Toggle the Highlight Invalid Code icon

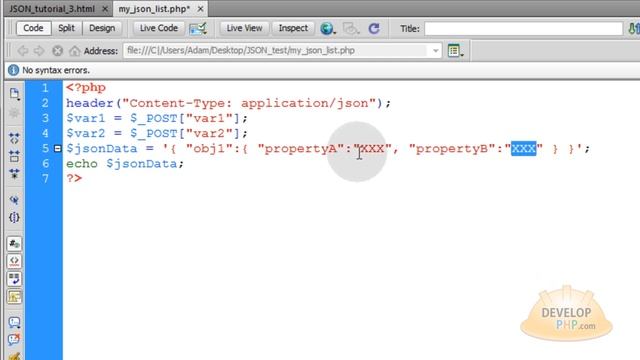click(14, 261)
